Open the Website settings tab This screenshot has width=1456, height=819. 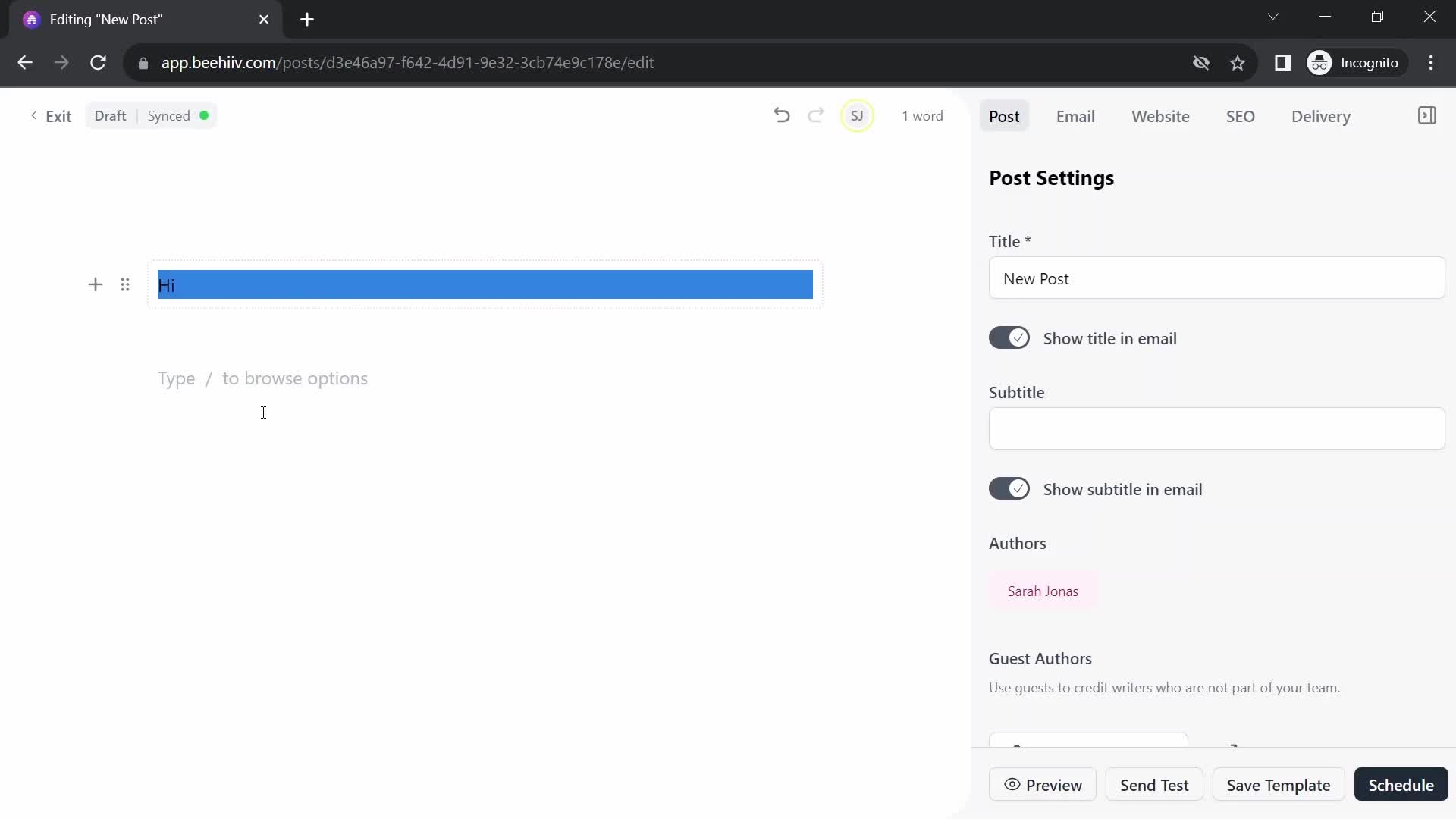(x=1160, y=116)
